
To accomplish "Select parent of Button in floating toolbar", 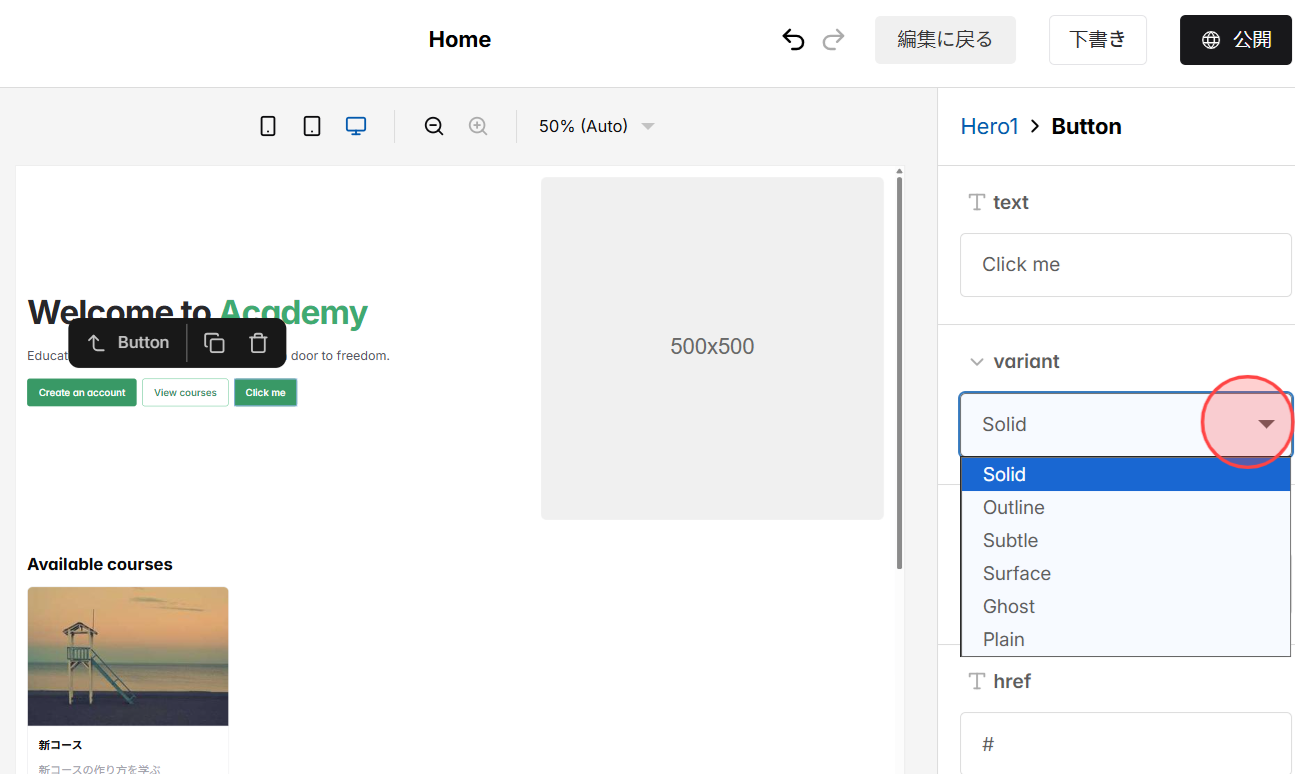I will [x=97, y=343].
